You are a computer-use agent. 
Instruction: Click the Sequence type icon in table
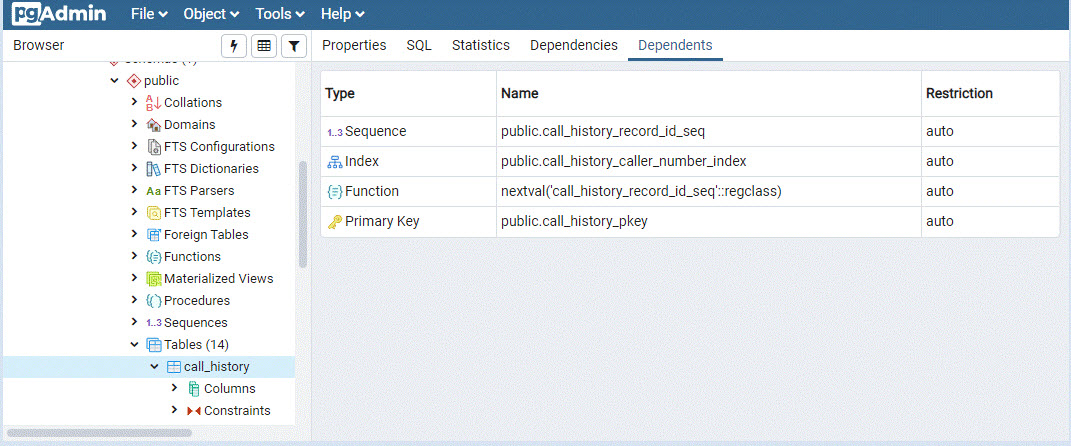pyautogui.click(x=334, y=132)
